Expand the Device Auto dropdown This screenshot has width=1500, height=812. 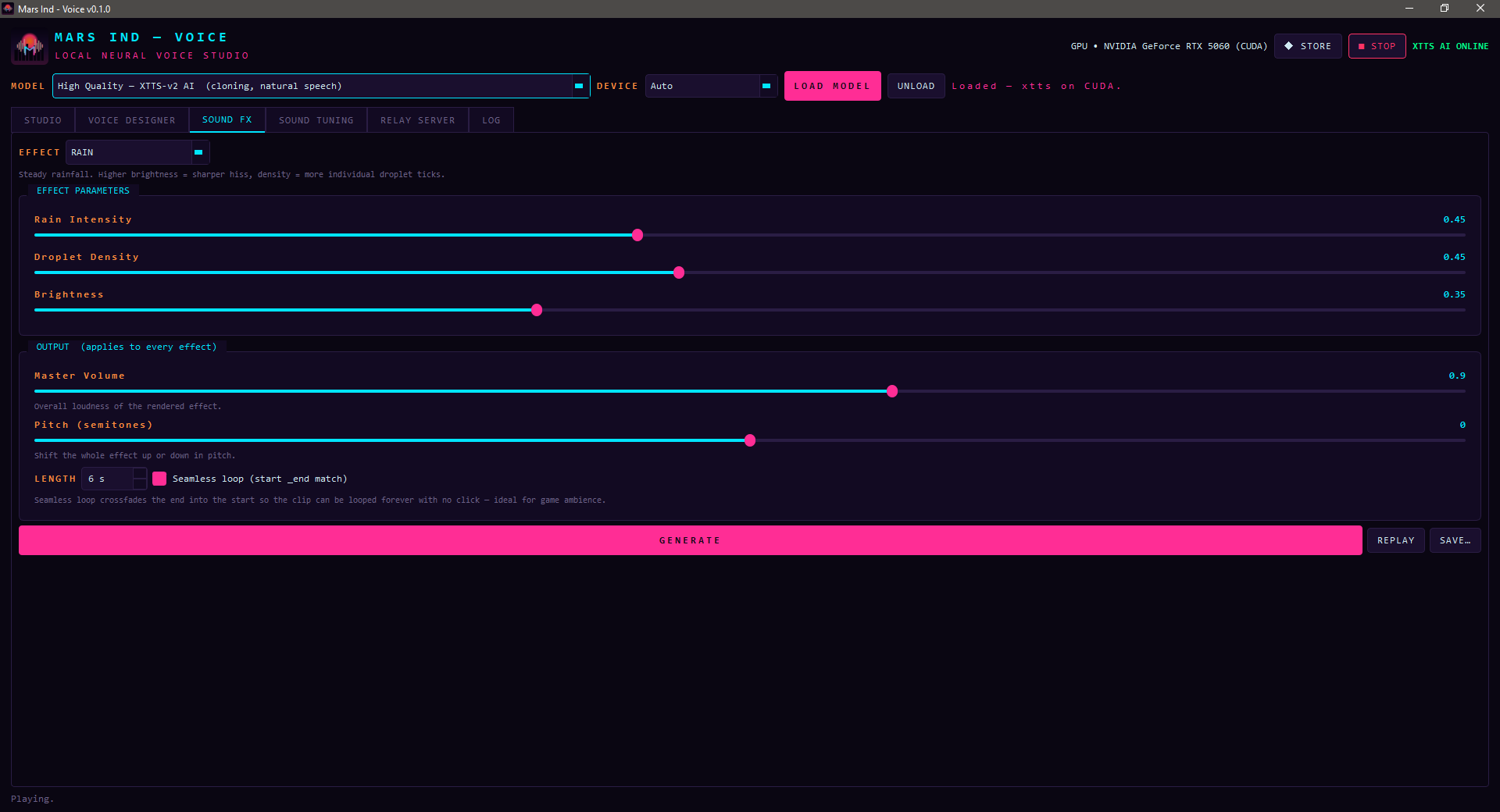pyautogui.click(x=711, y=86)
